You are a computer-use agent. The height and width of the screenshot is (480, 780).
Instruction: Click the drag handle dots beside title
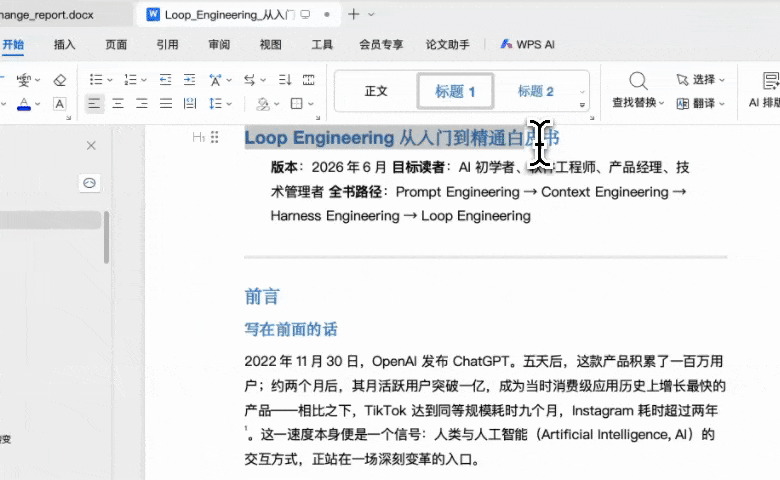[x=214, y=137]
